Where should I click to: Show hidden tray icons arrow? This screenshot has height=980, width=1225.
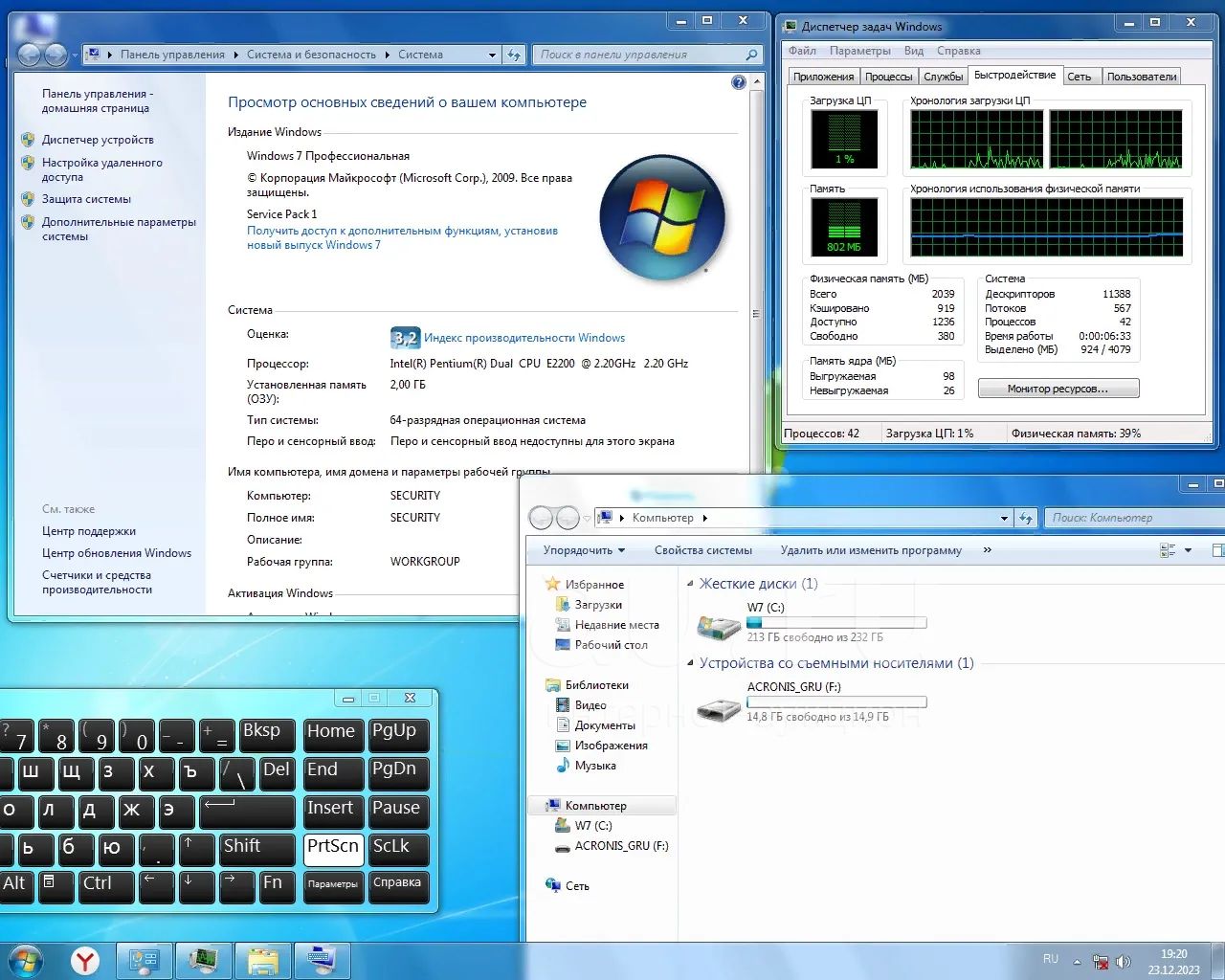click(1077, 962)
